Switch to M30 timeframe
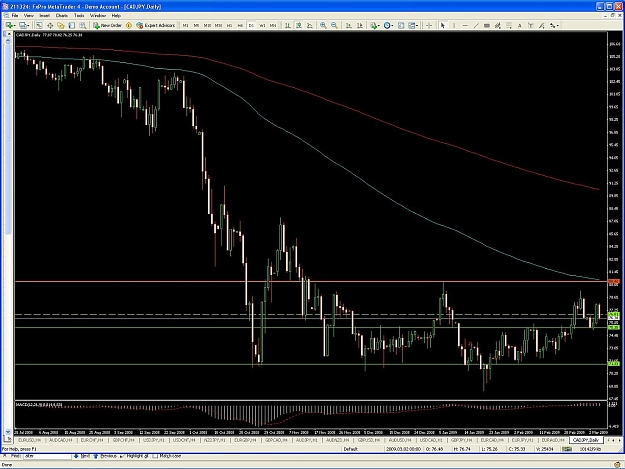The image size is (625, 469). pos(218,26)
